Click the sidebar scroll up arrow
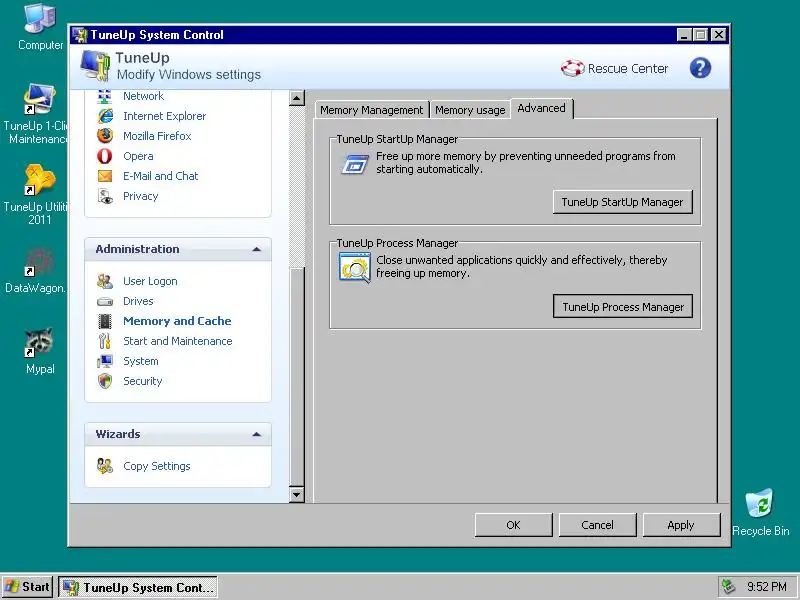Viewport: 800px width, 600px height. (x=297, y=98)
